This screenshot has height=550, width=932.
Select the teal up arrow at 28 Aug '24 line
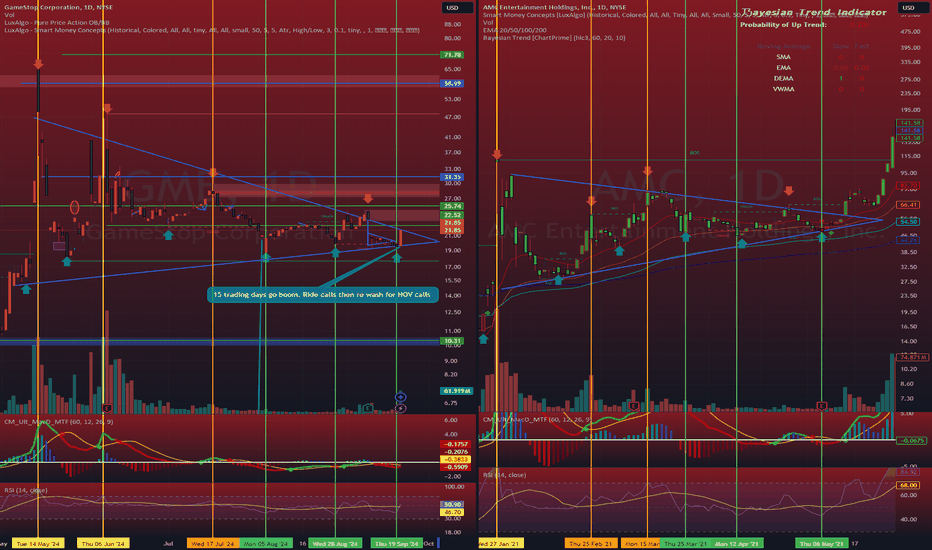tap(335, 252)
